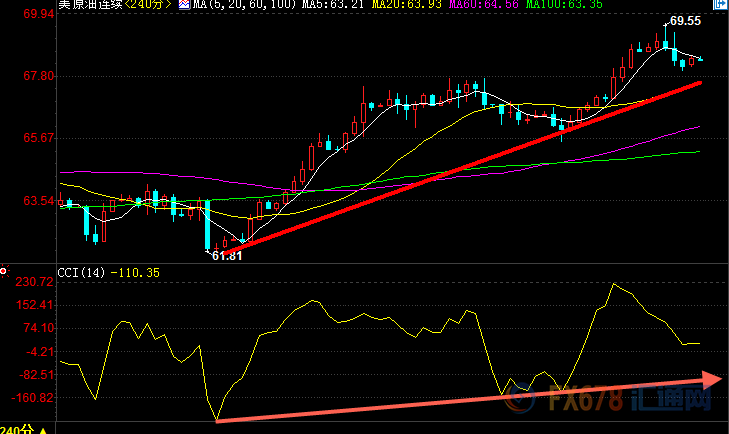
Task: Click the 152.41 CCI axis label
Action: 34,305
